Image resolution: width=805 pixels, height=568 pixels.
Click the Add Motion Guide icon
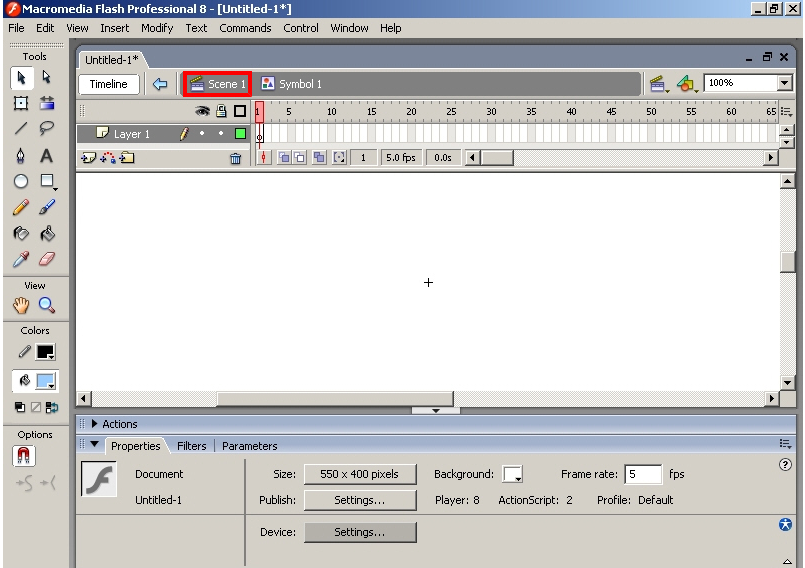point(108,158)
